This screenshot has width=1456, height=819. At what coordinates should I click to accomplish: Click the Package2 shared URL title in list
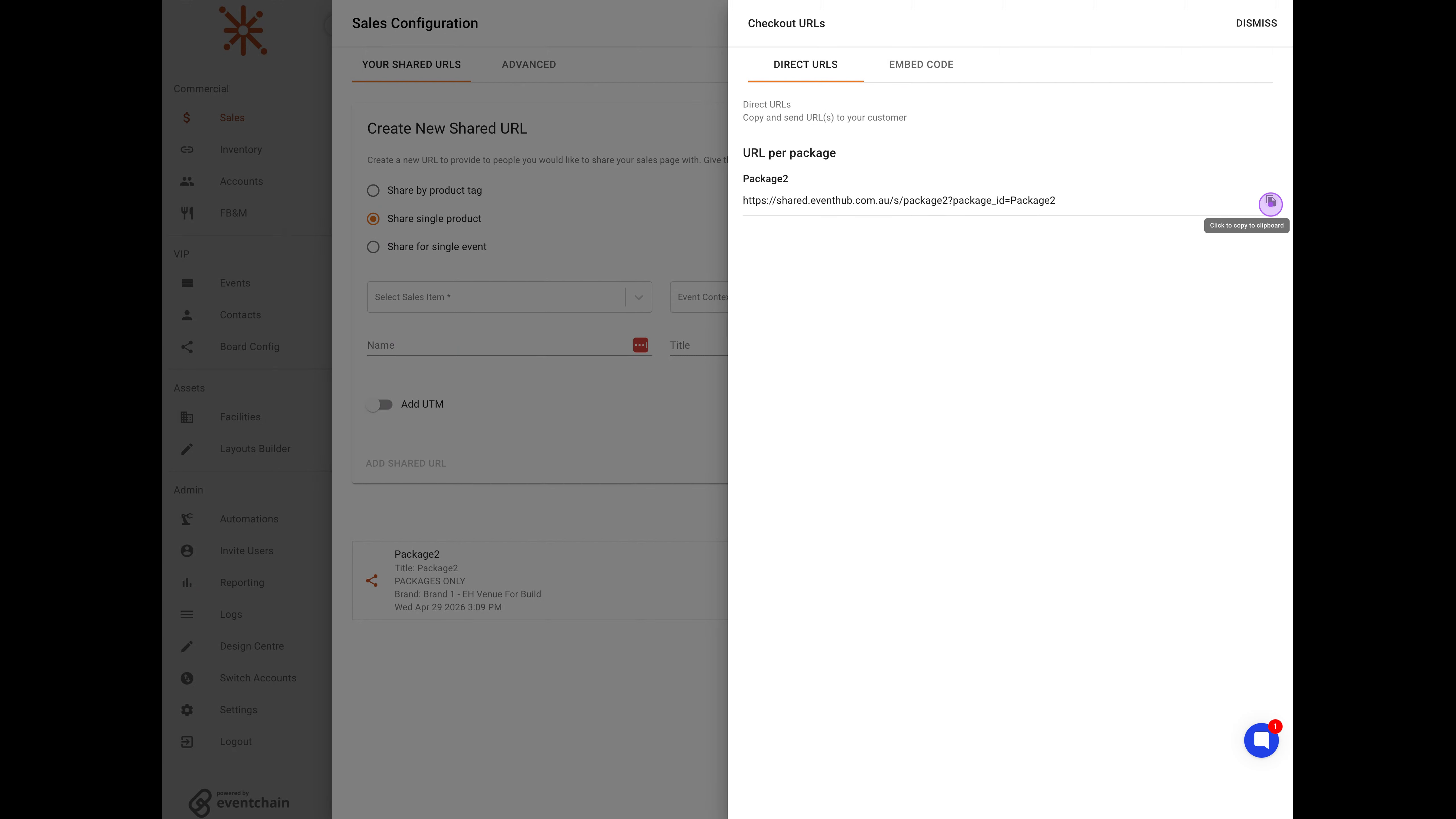(x=417, y=555)
